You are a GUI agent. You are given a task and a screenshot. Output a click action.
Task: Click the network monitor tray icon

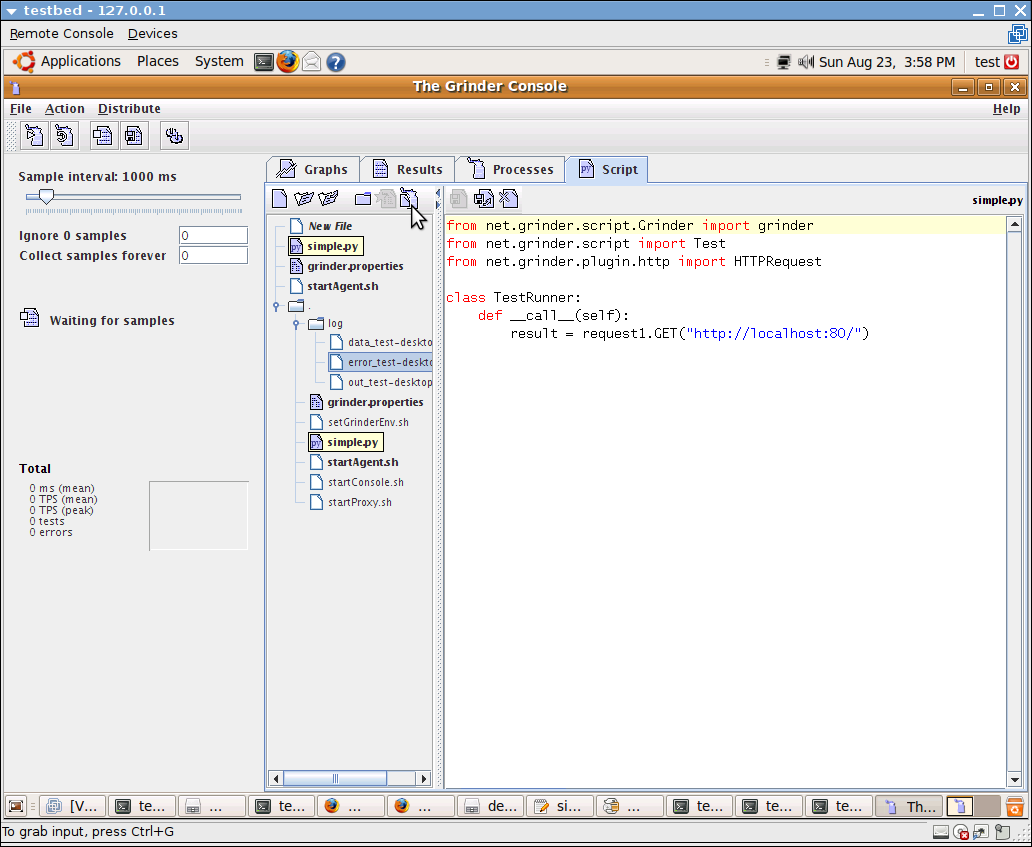(784, 62)
